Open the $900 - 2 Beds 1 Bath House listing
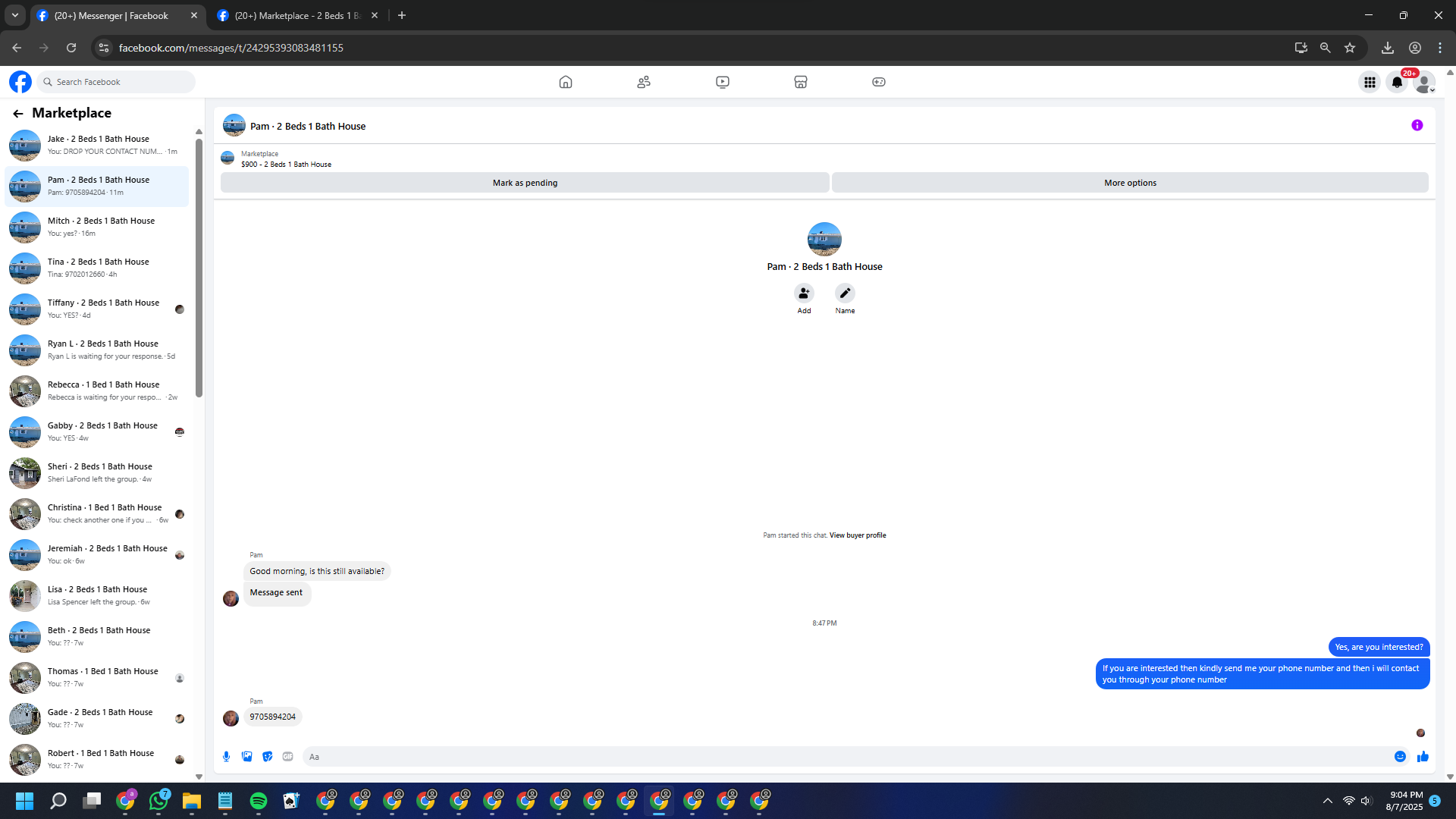The image size is (1456, 819). (x=286, y=165)
